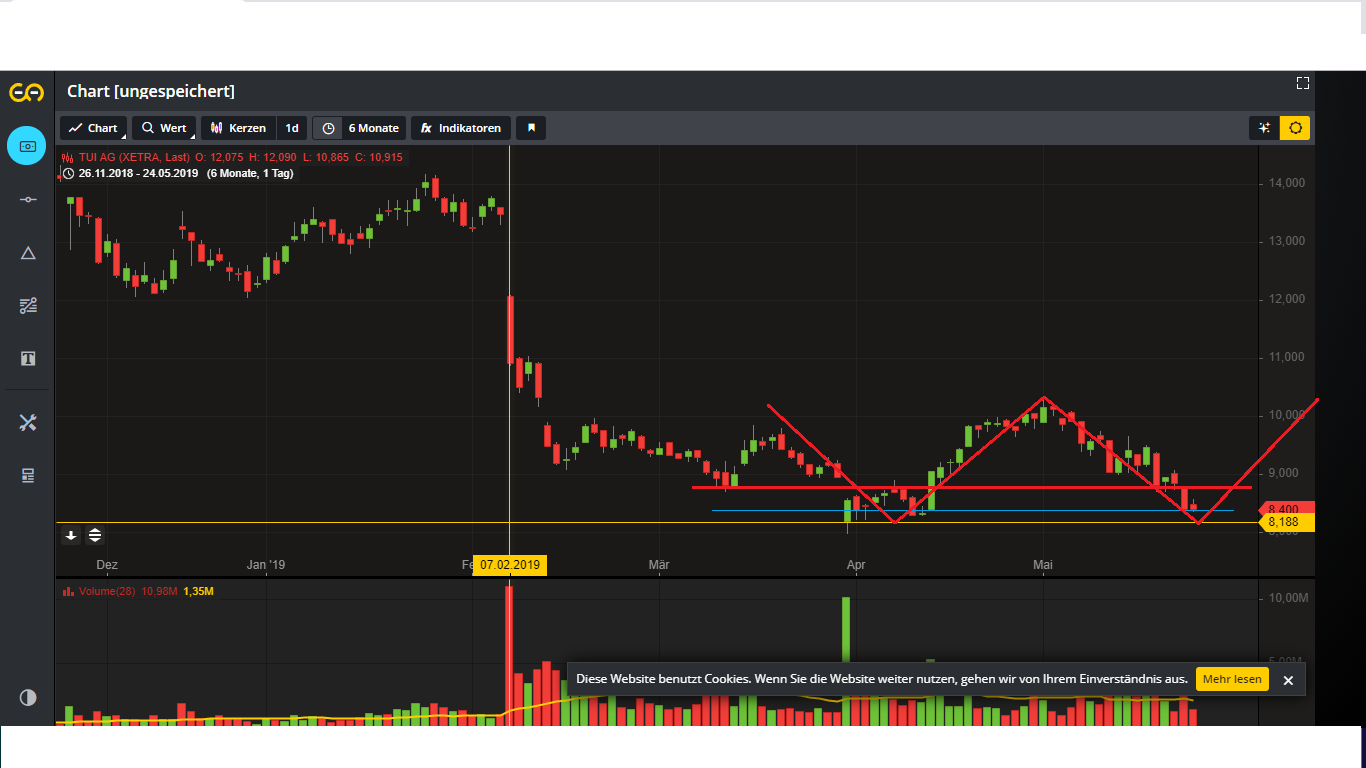
Task: Change the 1d interval setting
Action: click(292, 128)
